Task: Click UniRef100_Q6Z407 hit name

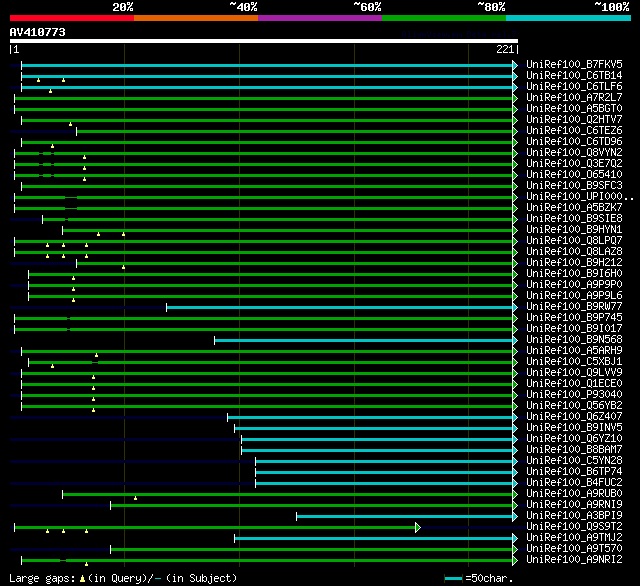Action: pos(574,417)
